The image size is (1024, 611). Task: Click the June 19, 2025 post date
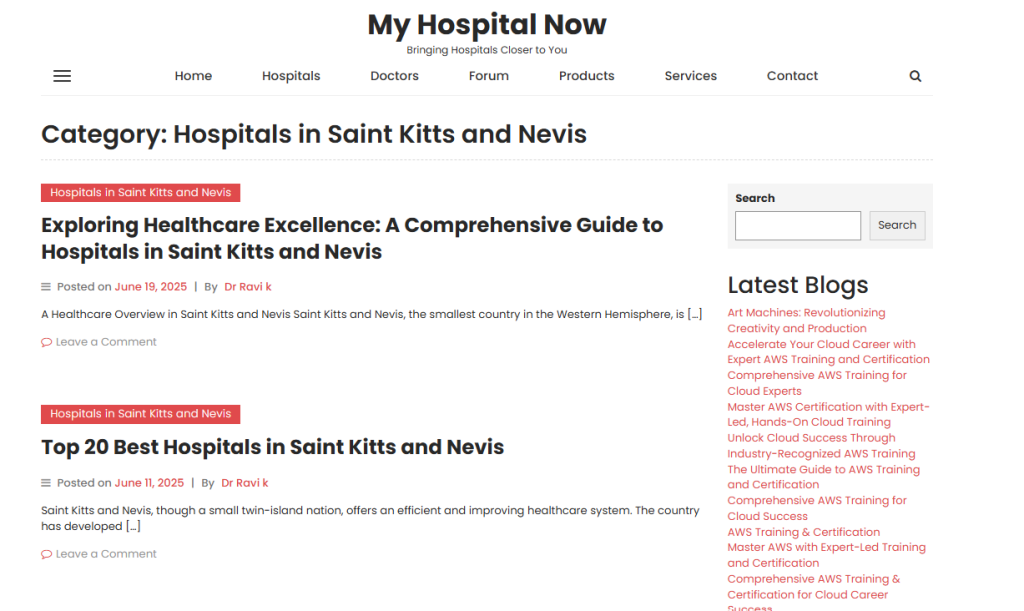pos(150,287)
